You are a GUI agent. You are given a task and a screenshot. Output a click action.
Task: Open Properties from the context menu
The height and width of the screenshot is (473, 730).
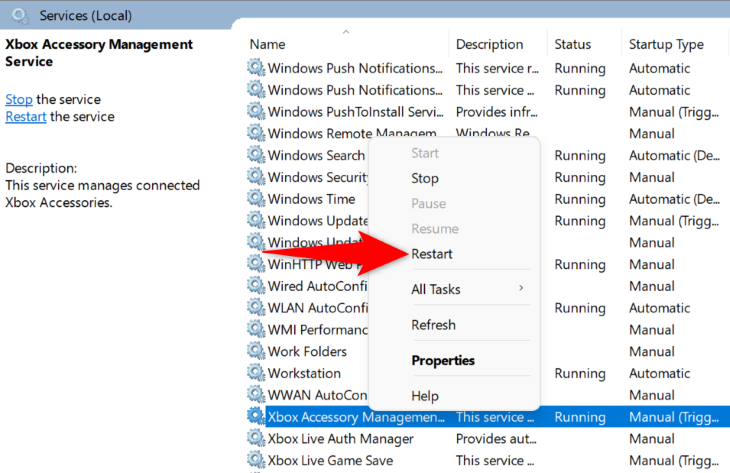click(443, 360)
